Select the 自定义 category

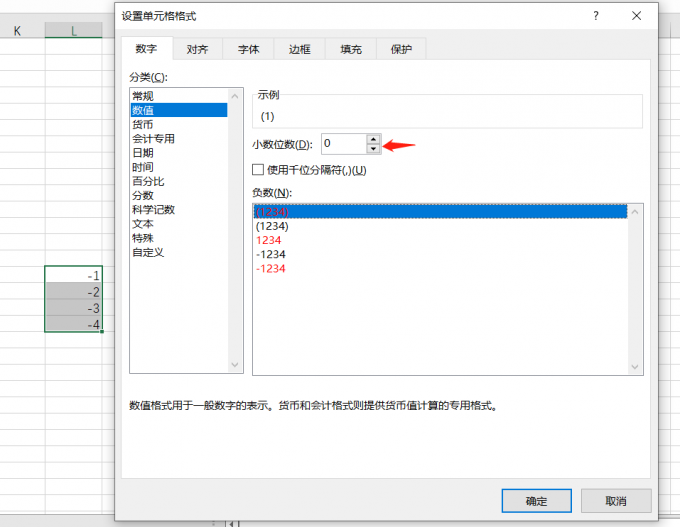179,252
